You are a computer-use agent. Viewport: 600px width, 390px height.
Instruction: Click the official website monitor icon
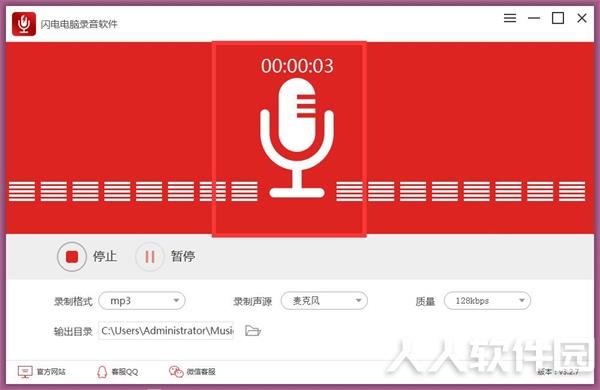(25, 372)
